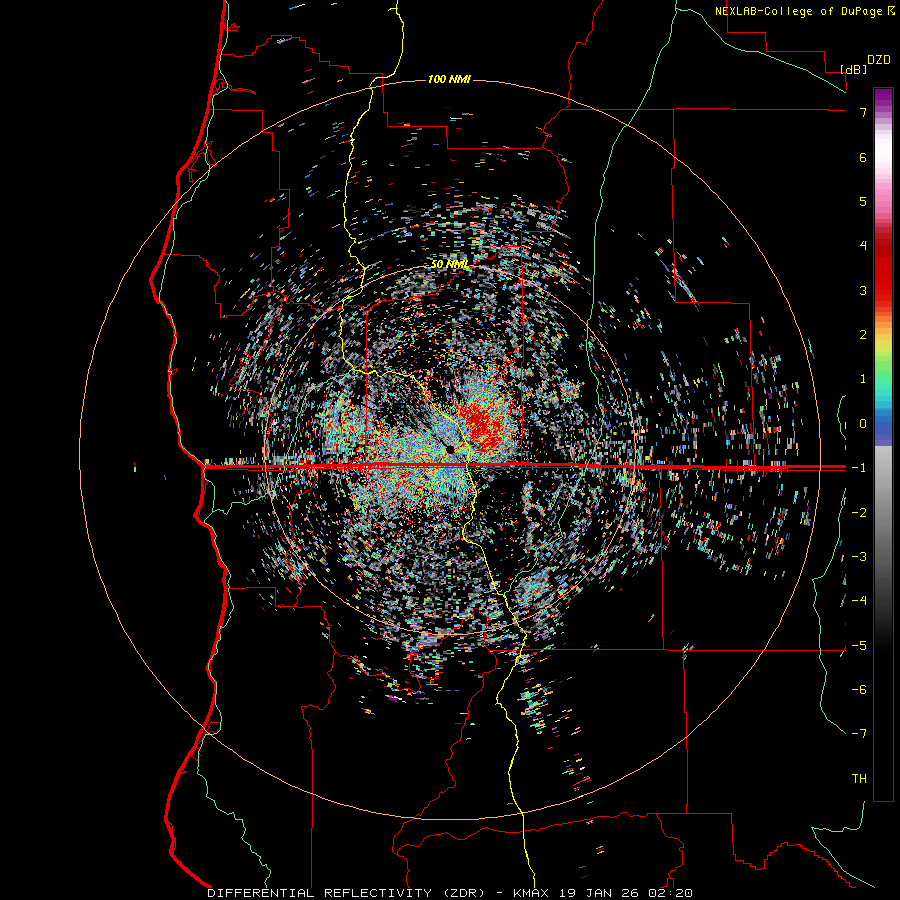The height and width of the screenshot is (900, 900).
Task: Click the -2 dB scale value
Action: click(x=859, y=513)
